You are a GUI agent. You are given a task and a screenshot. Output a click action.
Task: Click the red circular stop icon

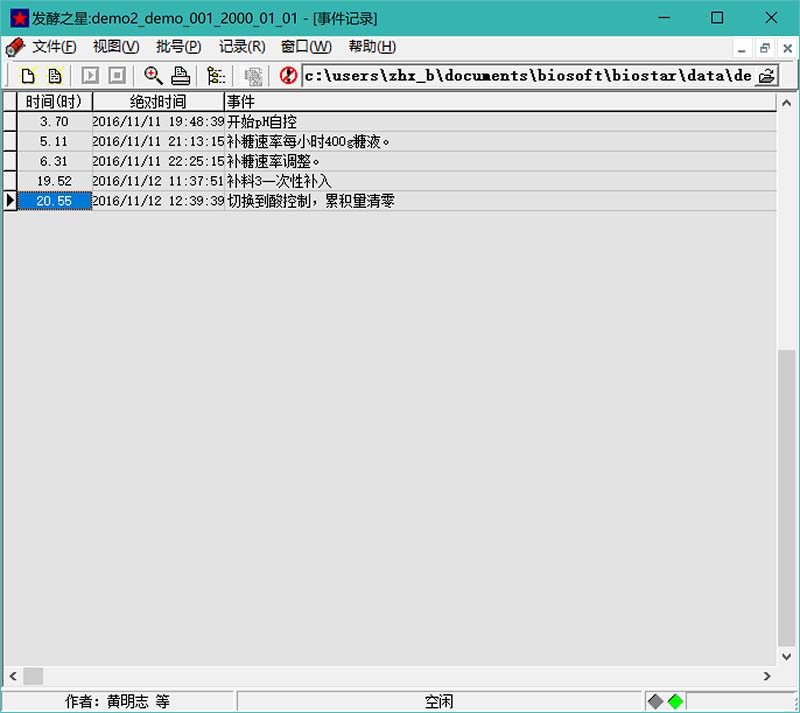click(289, 75)
